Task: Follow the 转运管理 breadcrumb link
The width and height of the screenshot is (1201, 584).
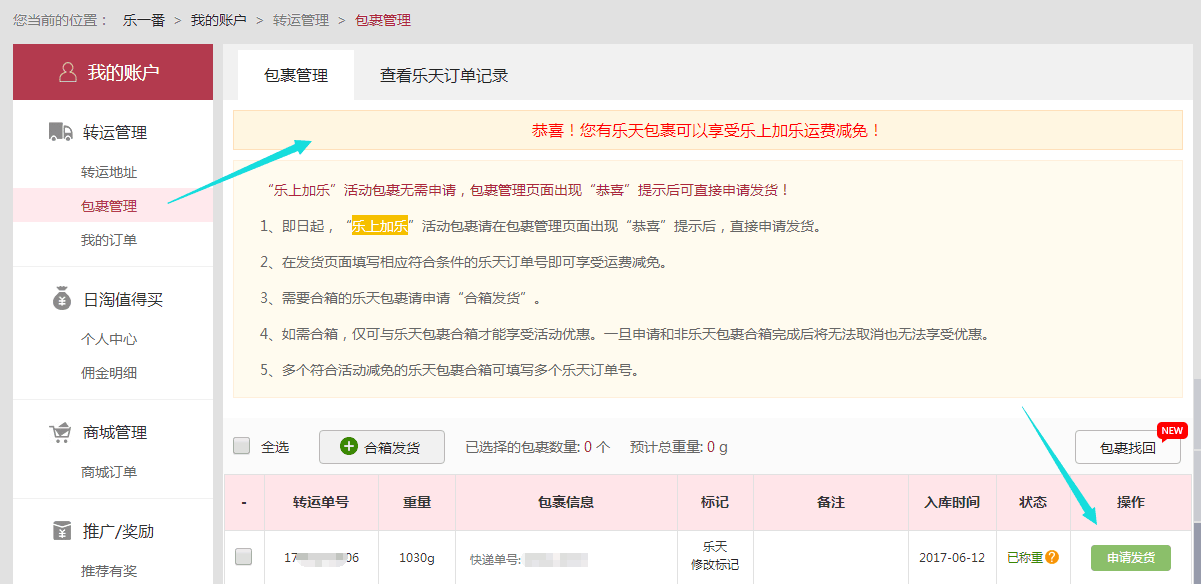Action: tap(300, 20)
